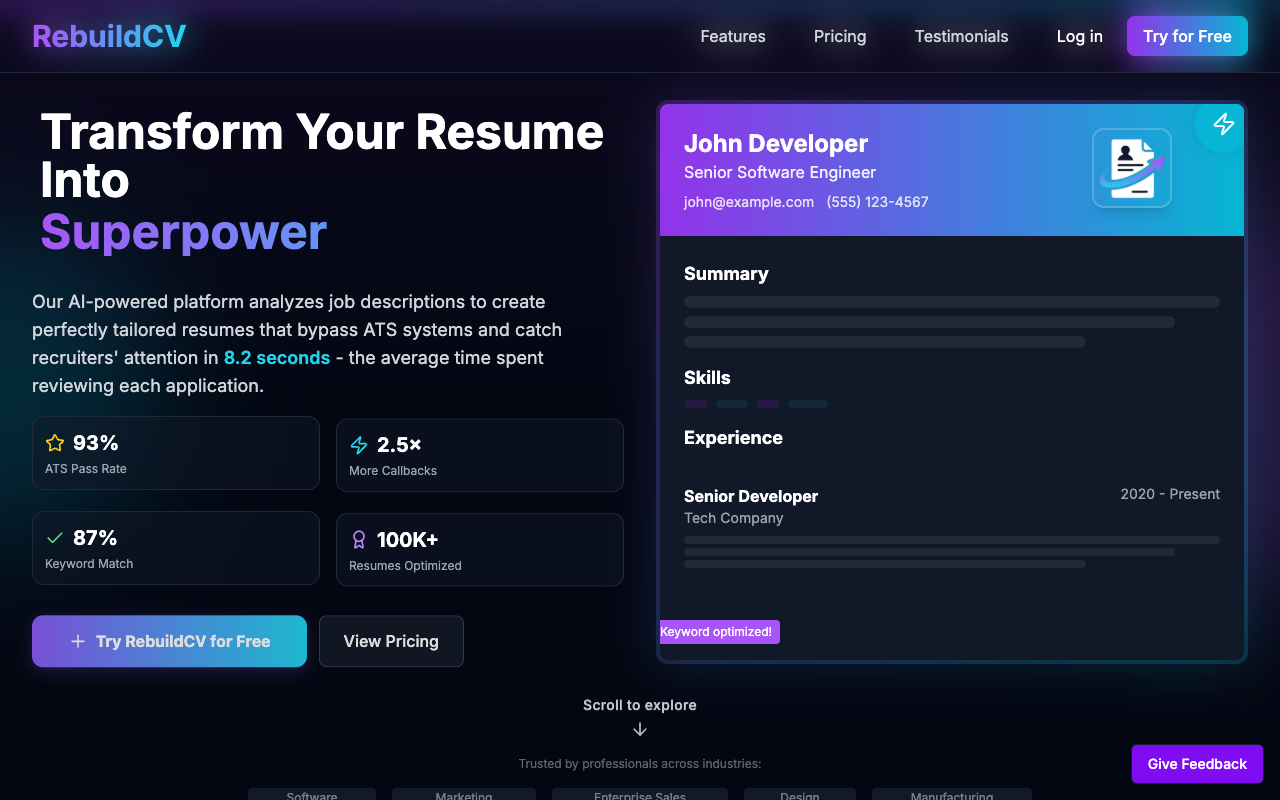Click the award ribbon icon beside 100K+
1280x800 pixels.
[359, 540]
